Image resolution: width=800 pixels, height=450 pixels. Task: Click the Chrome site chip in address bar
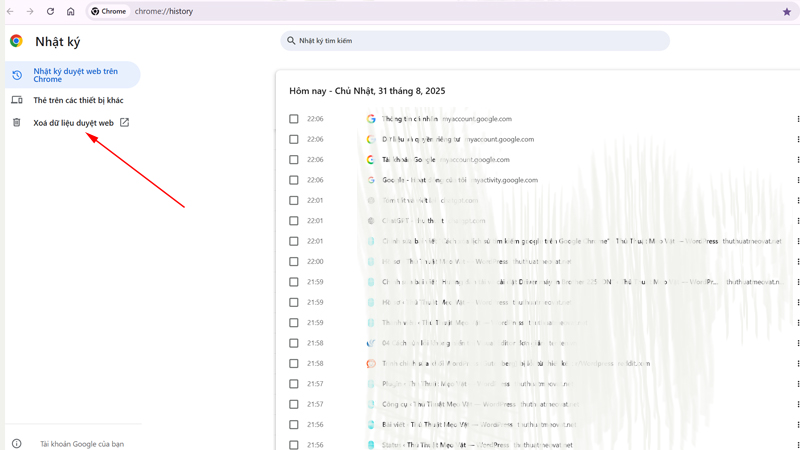coord(109,12)
